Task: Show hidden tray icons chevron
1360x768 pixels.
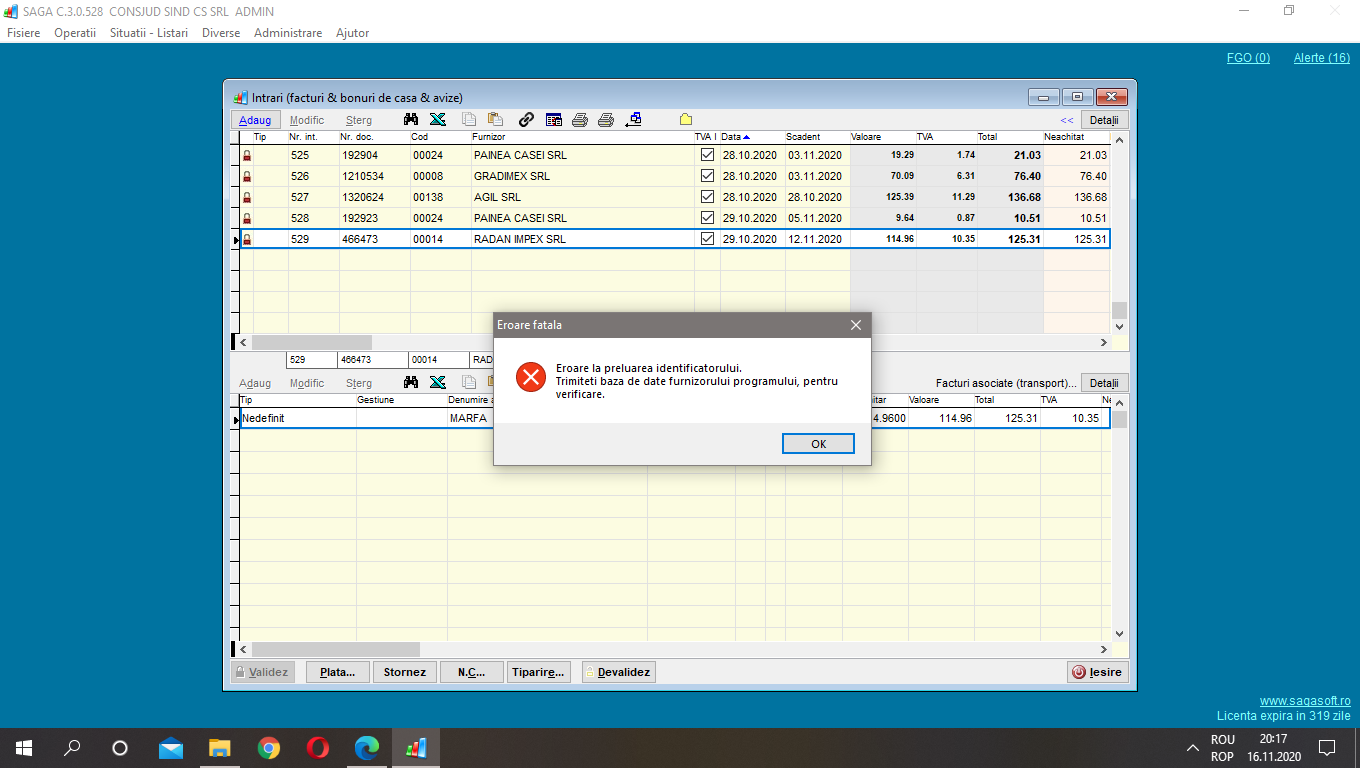Action: [1192, 747]
